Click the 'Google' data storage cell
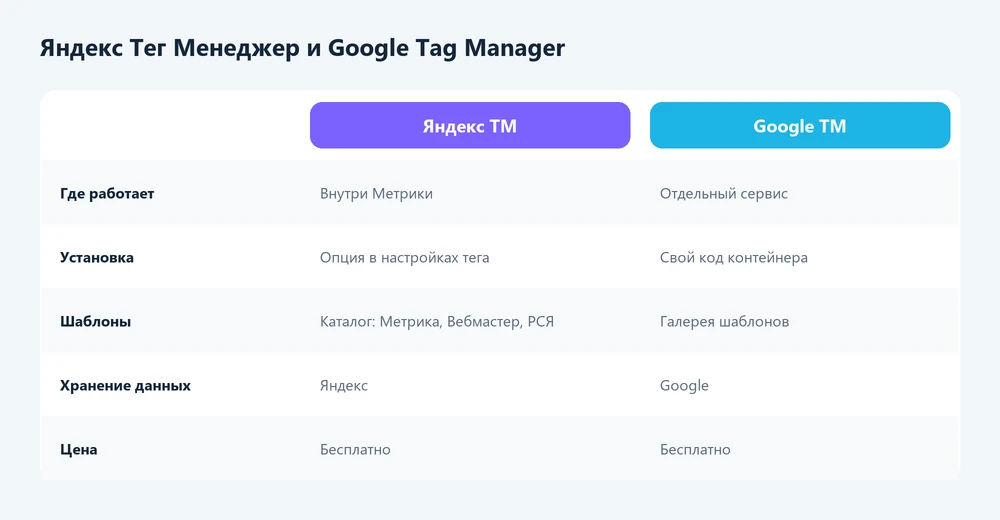The height and width of the screenshot is (520, 1000). click(x=684, y=385)
